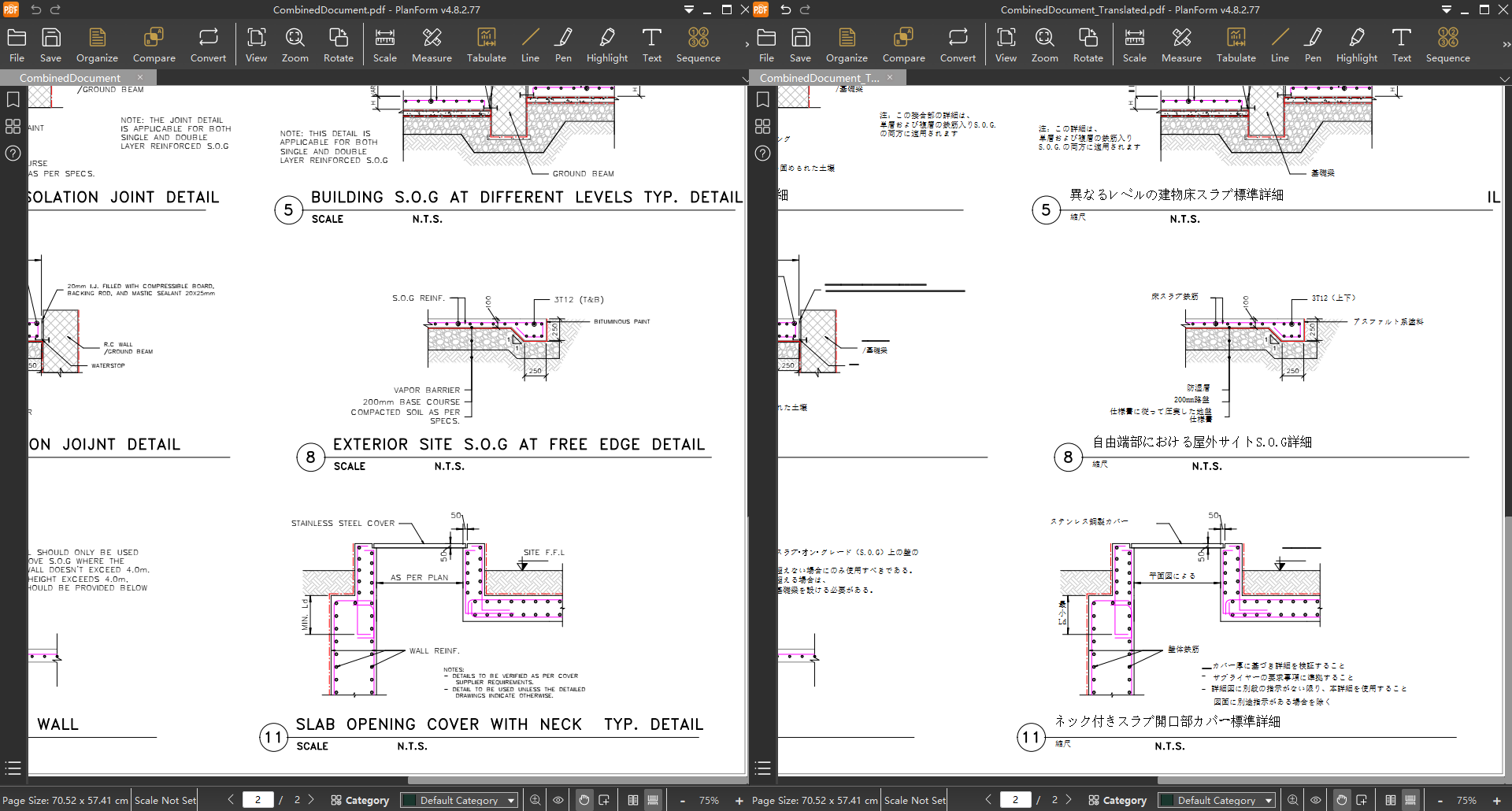Open Compare in the right window toolbar
This screenshot has height=811, width=1512.
point(903,45)
